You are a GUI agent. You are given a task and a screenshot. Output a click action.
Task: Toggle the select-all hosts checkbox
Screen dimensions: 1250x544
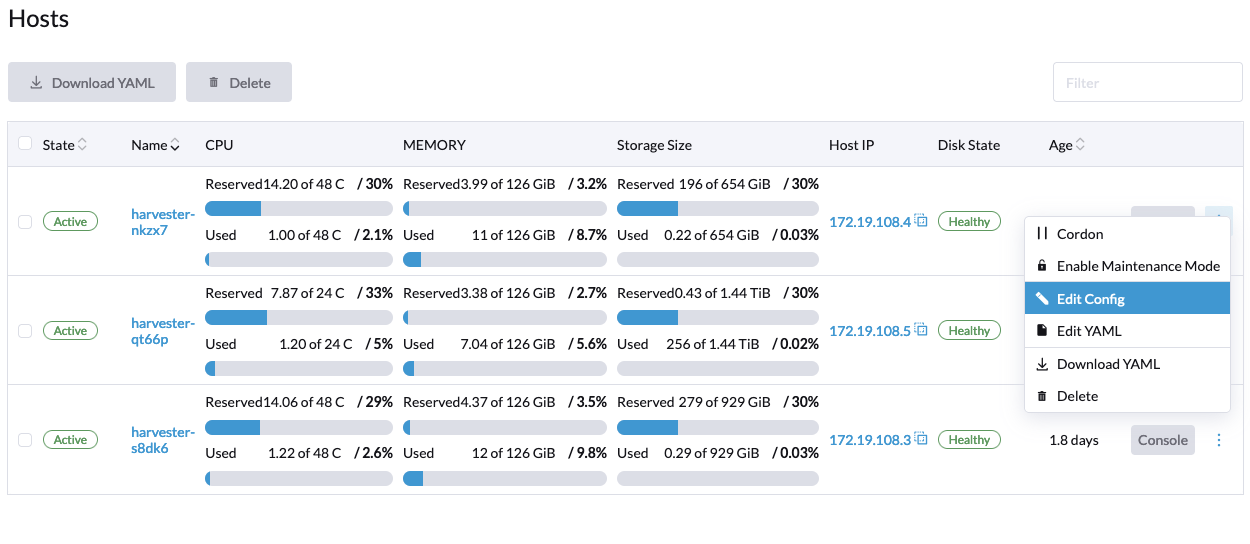(25, 144)
